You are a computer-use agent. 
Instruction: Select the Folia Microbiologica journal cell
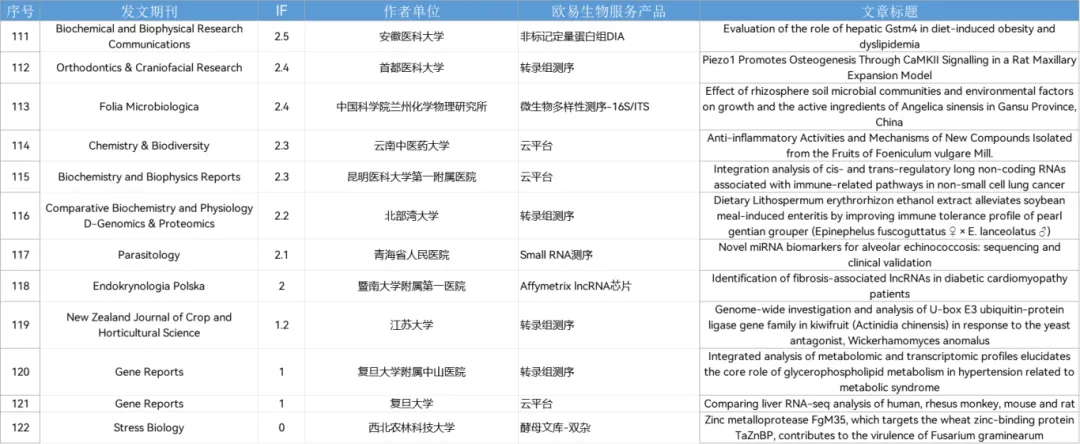(149, 107)
